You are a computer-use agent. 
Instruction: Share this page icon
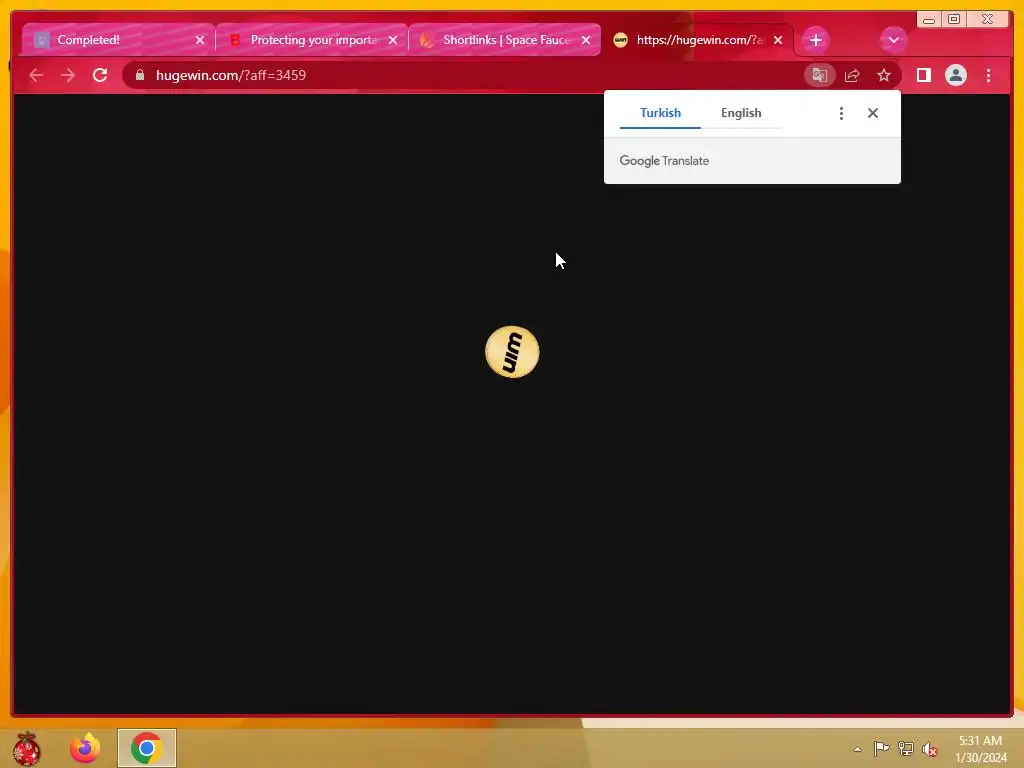click(852, 75)
